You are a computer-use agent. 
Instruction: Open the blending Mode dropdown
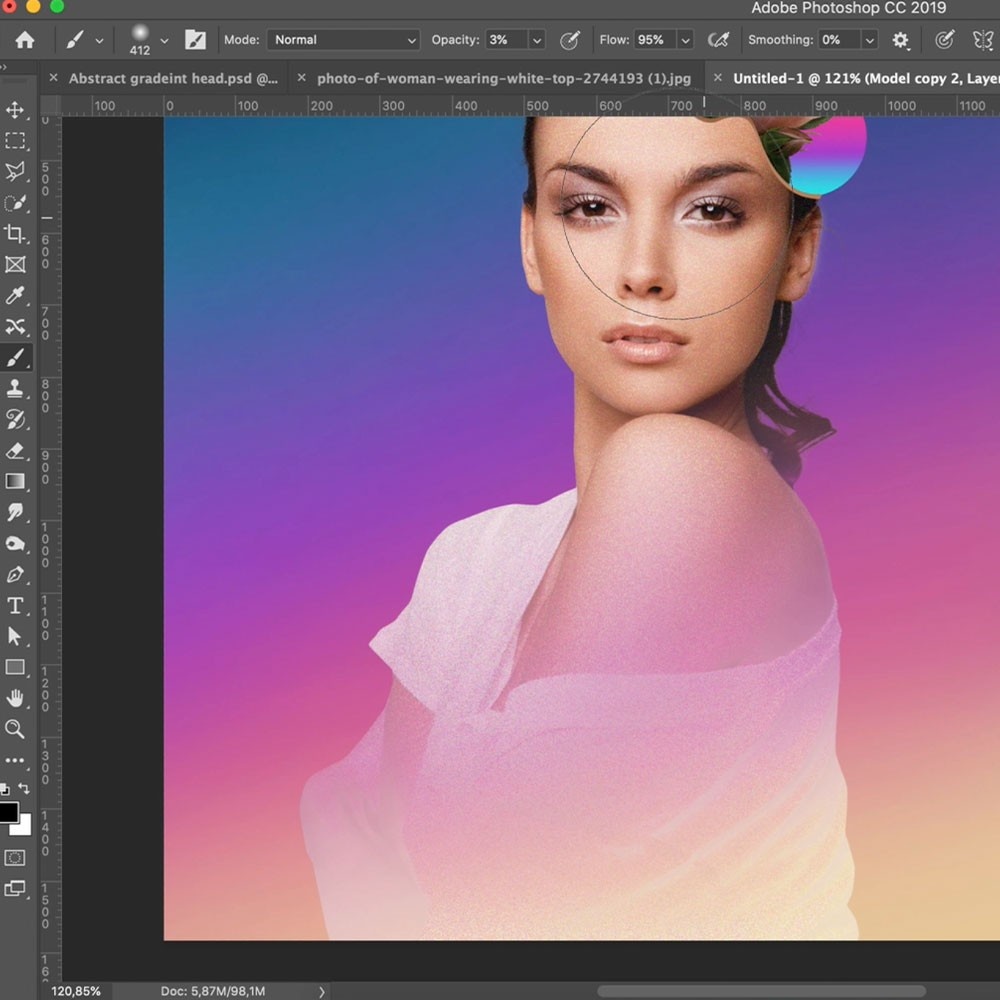pyautogui.click(x=344, y=40)
